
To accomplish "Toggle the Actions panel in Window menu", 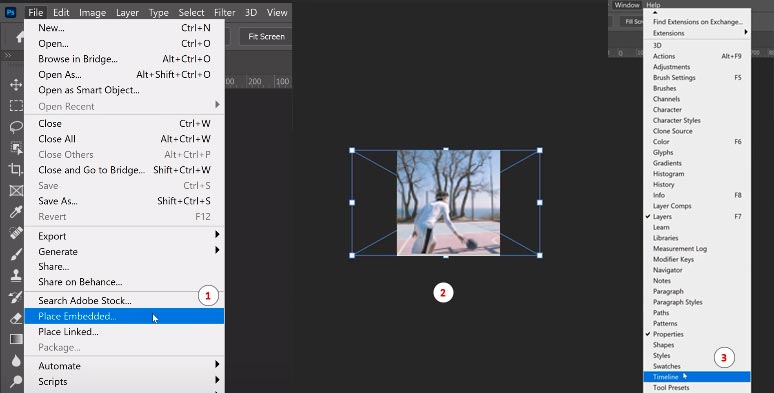I will click(697, 56).
